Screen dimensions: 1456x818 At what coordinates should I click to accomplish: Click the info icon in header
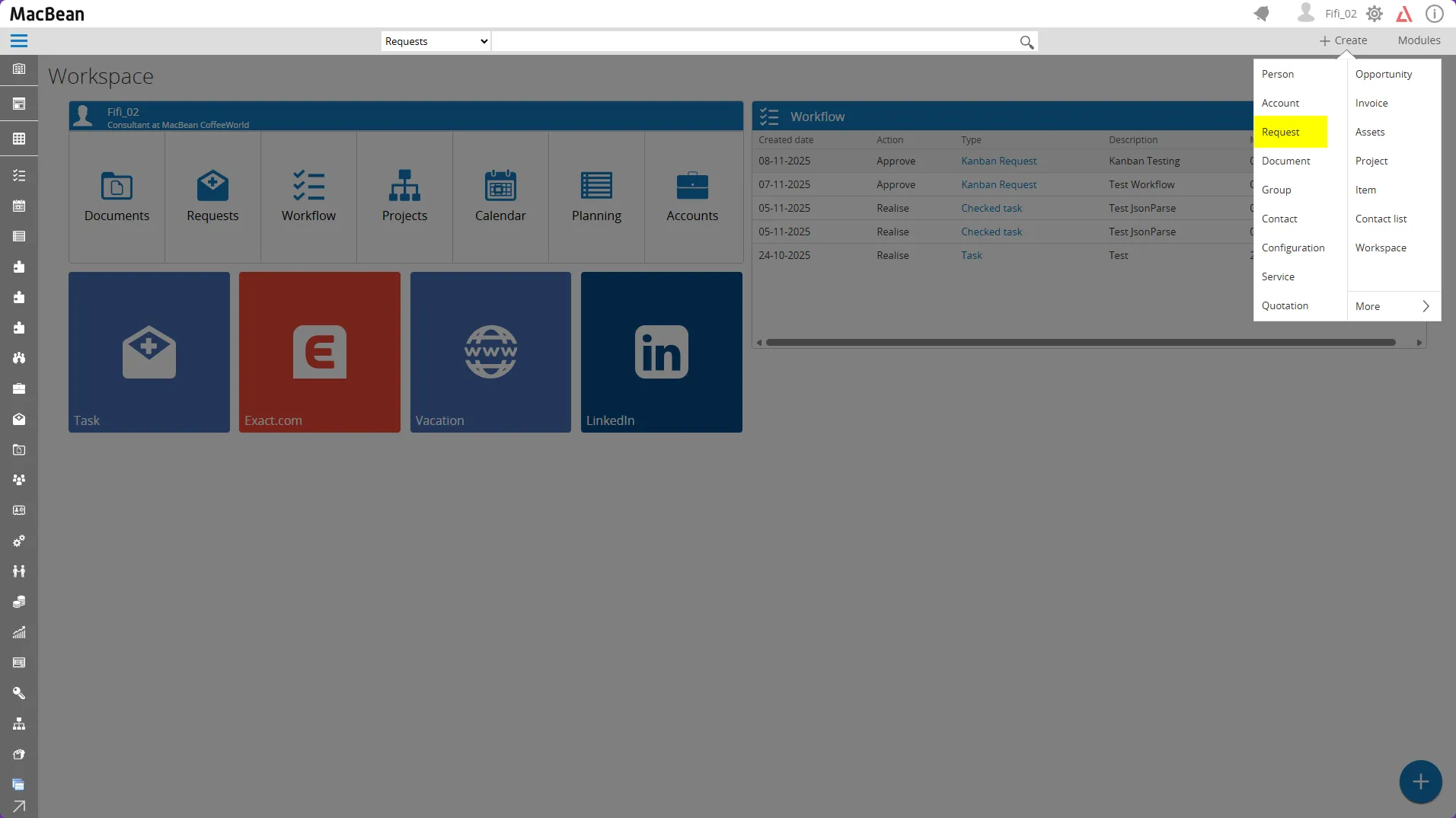tap(1434, 14)
